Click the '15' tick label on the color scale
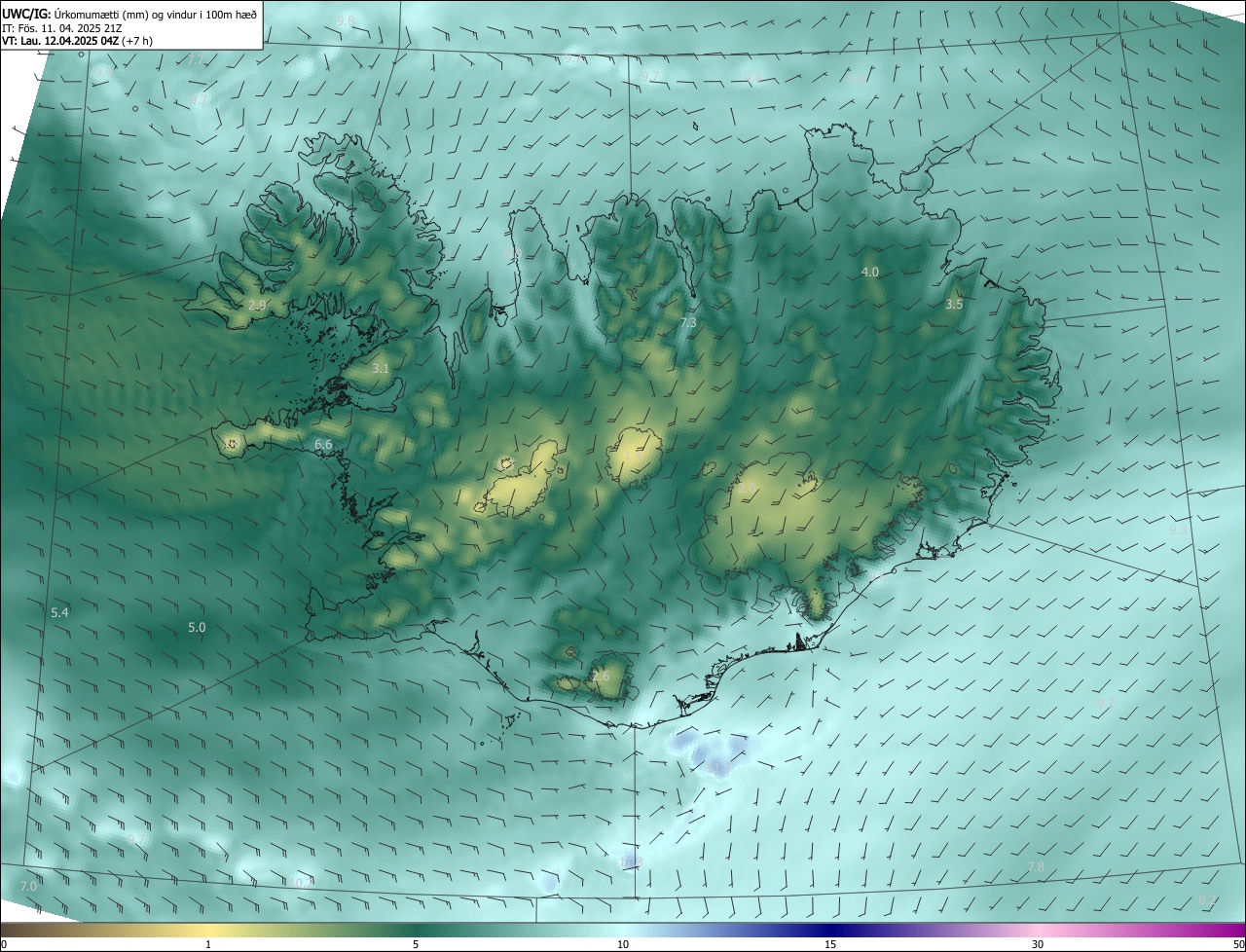This screenshot has height=952, width=1246. click(830, 944)
